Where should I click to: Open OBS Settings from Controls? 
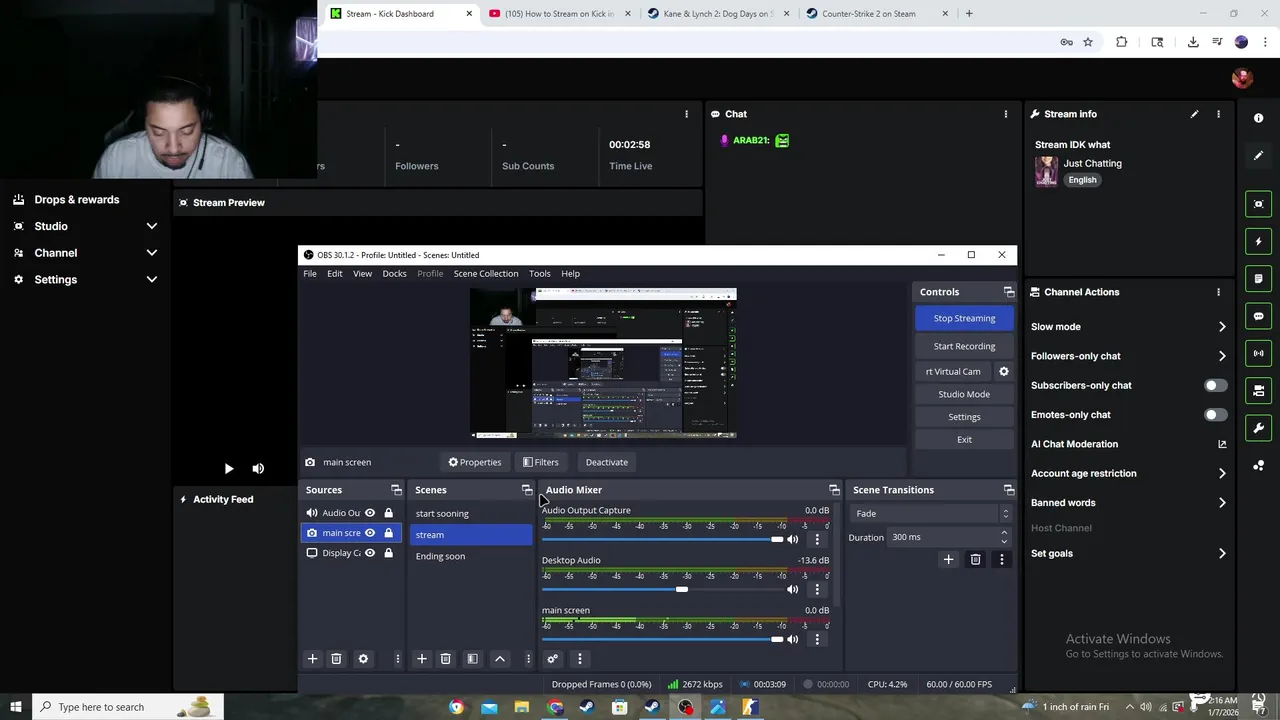pos(964,417)
